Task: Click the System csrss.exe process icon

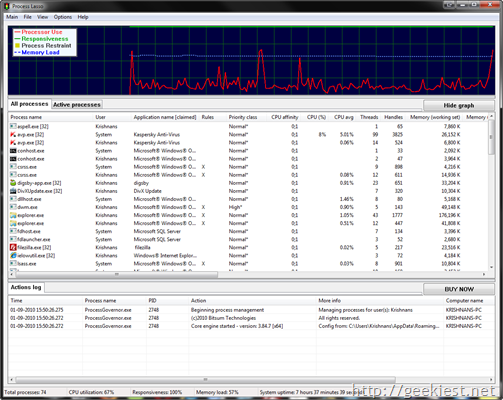Action: [13, 167]
